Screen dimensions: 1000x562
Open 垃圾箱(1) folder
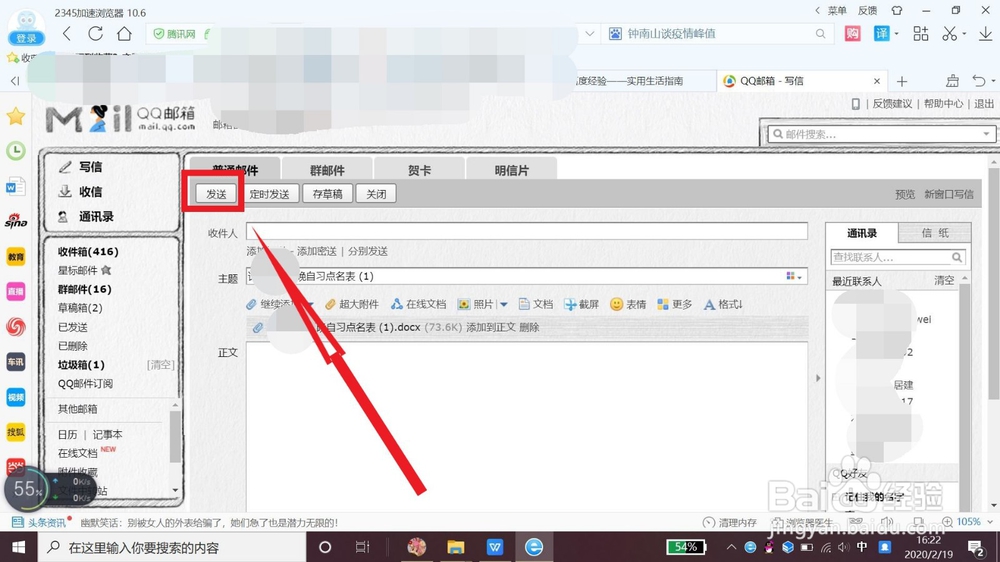point(81,365)
